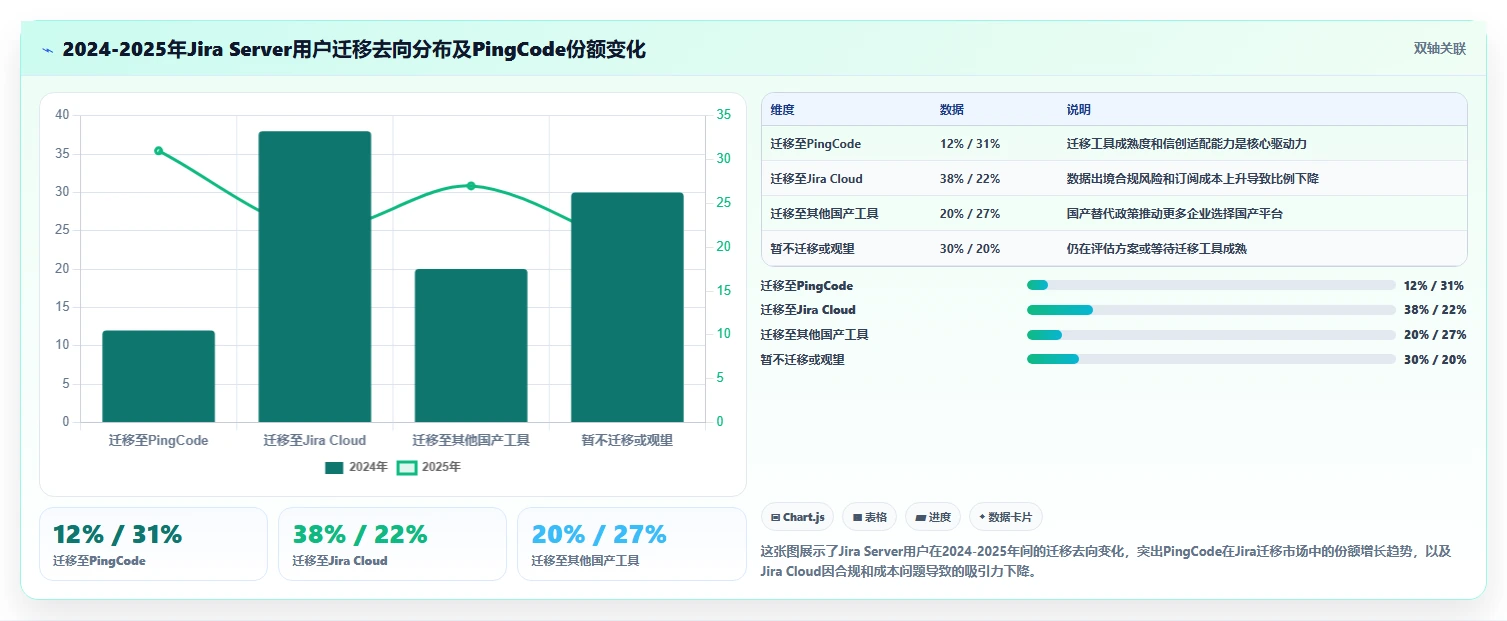
Task: Click the 2024年 filled legend color box
Action: (334, 467)
